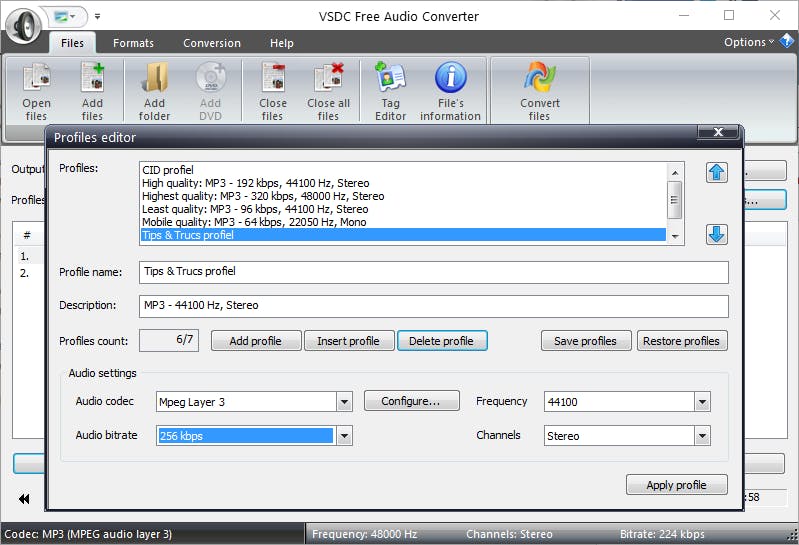Select the Least quality MP3 96 kbps profile
This screenshot has height=545, width=799.
(403, 209)
